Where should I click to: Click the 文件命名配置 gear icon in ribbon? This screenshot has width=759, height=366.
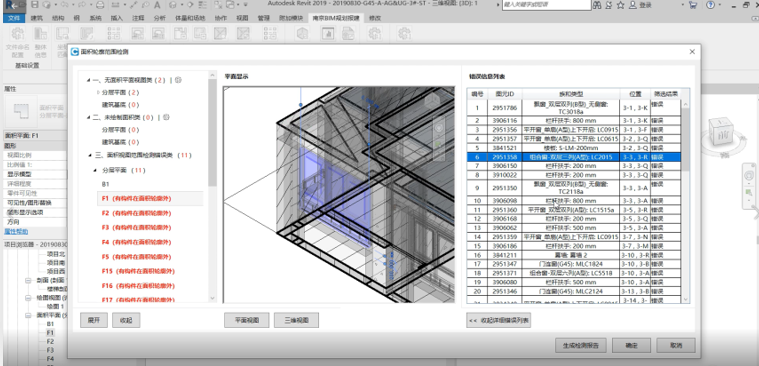17,34
